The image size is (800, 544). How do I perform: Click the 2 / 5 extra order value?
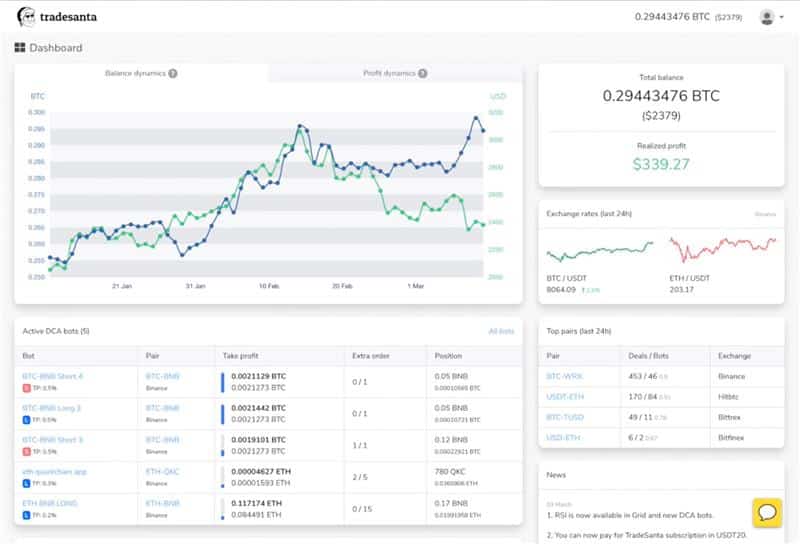point(360,477)
